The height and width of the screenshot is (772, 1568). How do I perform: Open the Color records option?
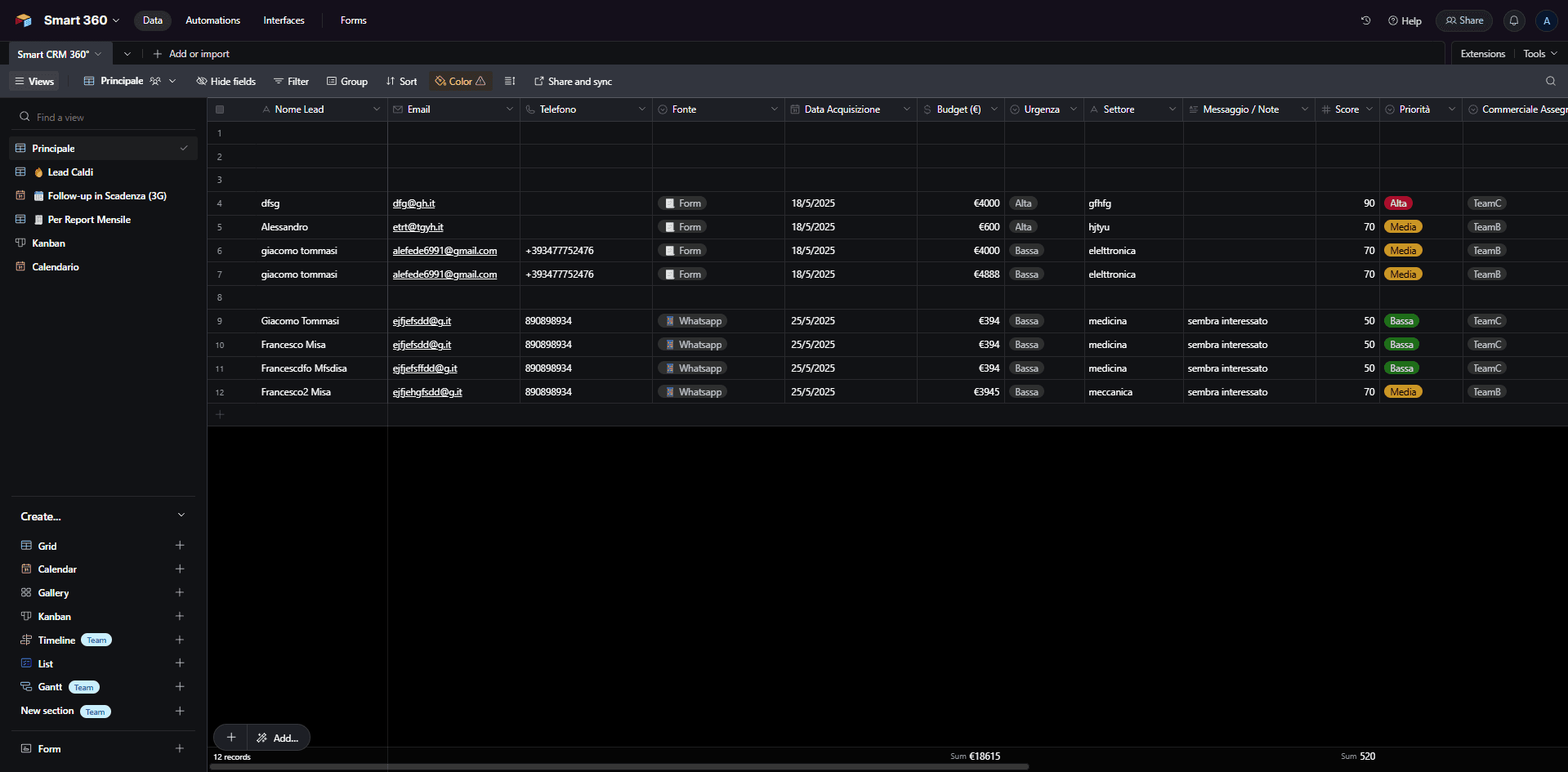click(x=460, y=81)
